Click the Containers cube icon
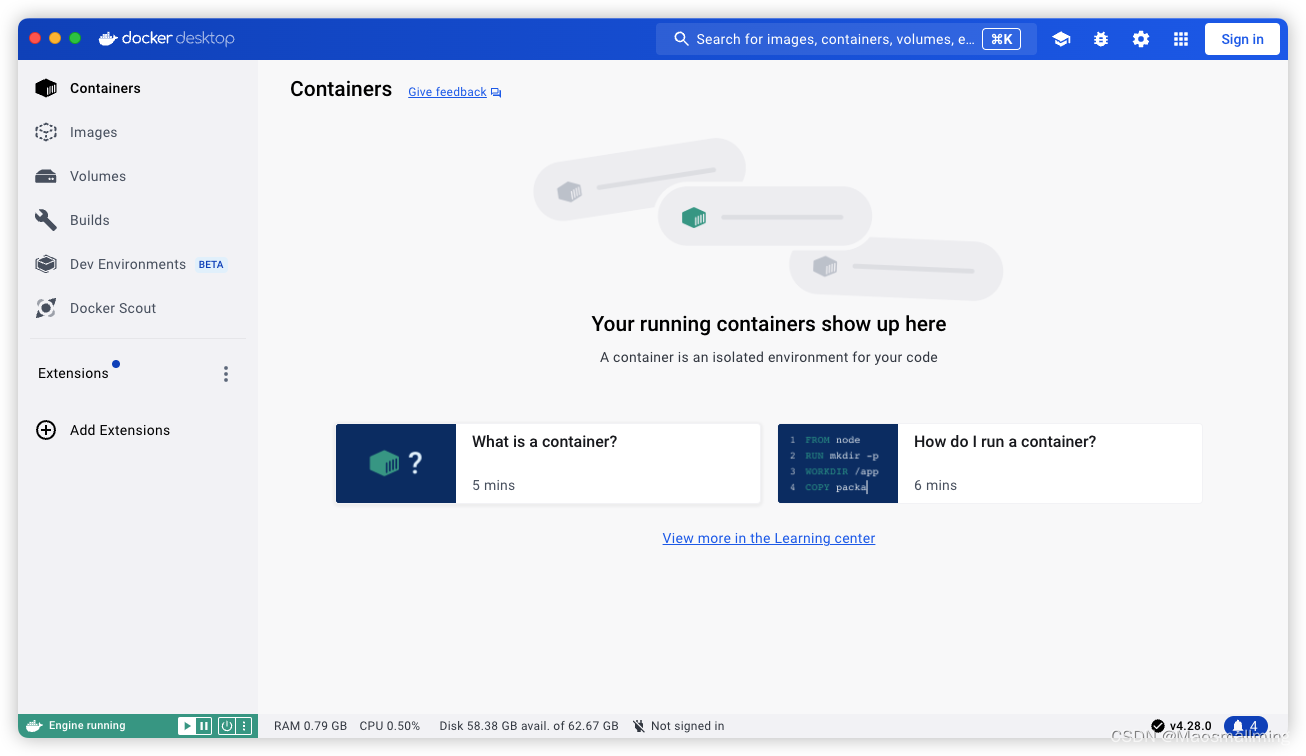This screenshot has width=1306, height=756. 46,88
